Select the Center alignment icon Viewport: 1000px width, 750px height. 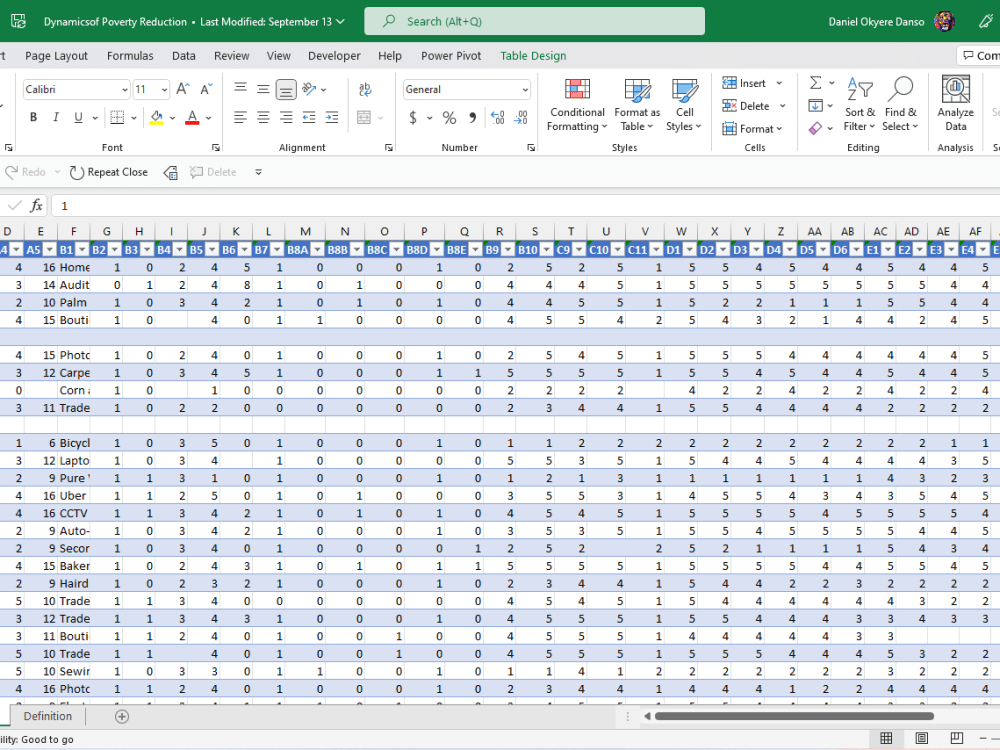[x=262, y=117]
